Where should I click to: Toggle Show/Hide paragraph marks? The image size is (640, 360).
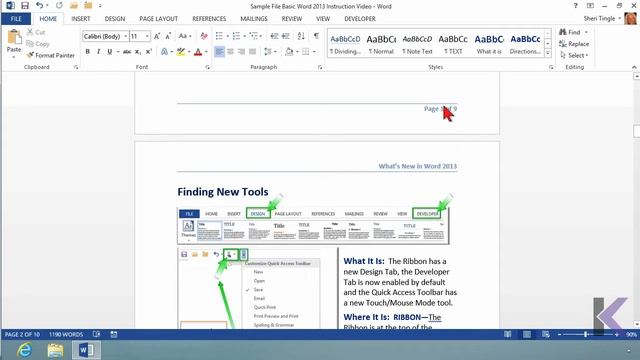316,36
